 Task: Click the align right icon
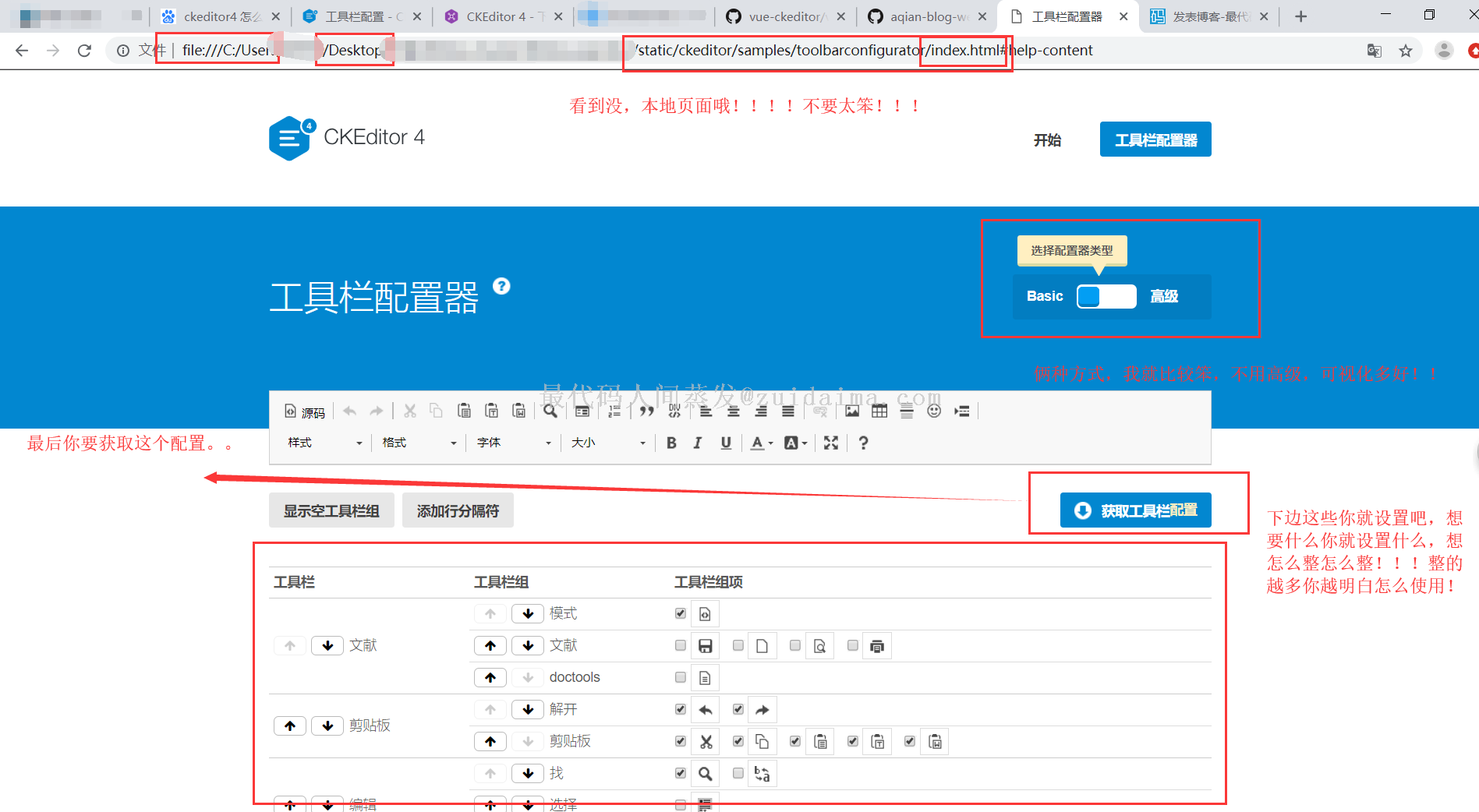761,411
